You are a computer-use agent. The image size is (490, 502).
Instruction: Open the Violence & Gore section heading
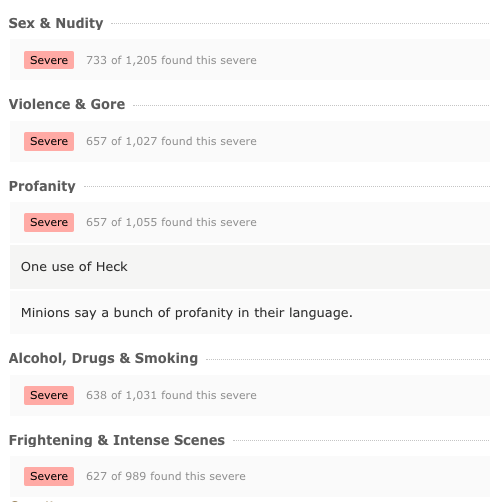click(x=67, y=104)
